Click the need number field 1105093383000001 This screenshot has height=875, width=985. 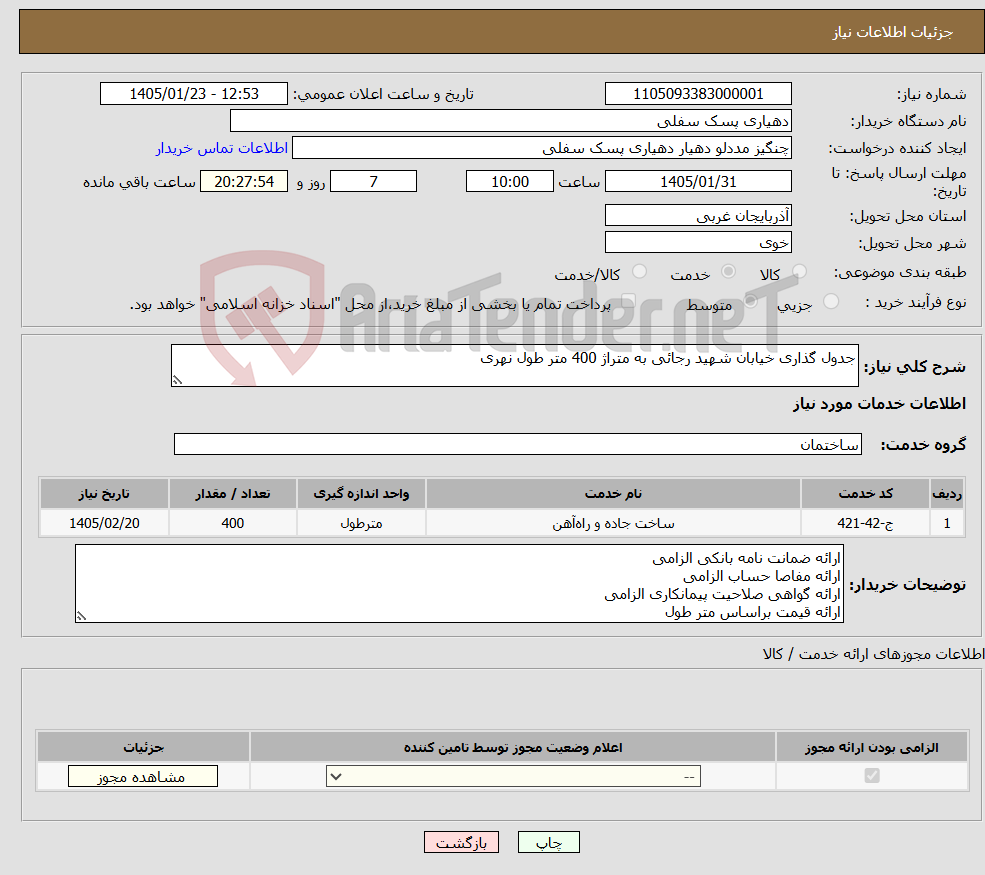pyautogui.click(x=698, y=94)
